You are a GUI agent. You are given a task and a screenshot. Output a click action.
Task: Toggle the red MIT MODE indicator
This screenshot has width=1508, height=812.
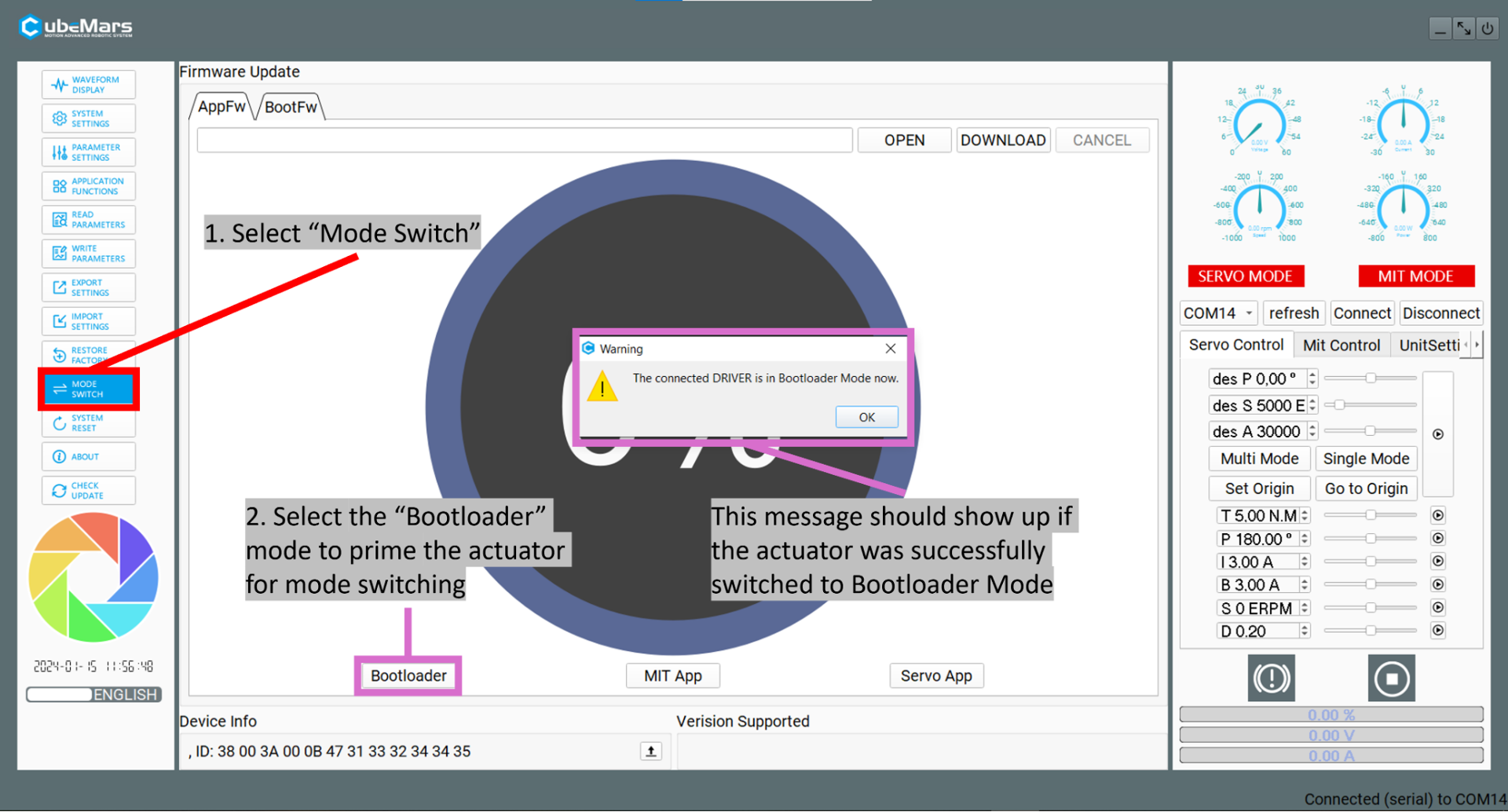(1415, 276)
